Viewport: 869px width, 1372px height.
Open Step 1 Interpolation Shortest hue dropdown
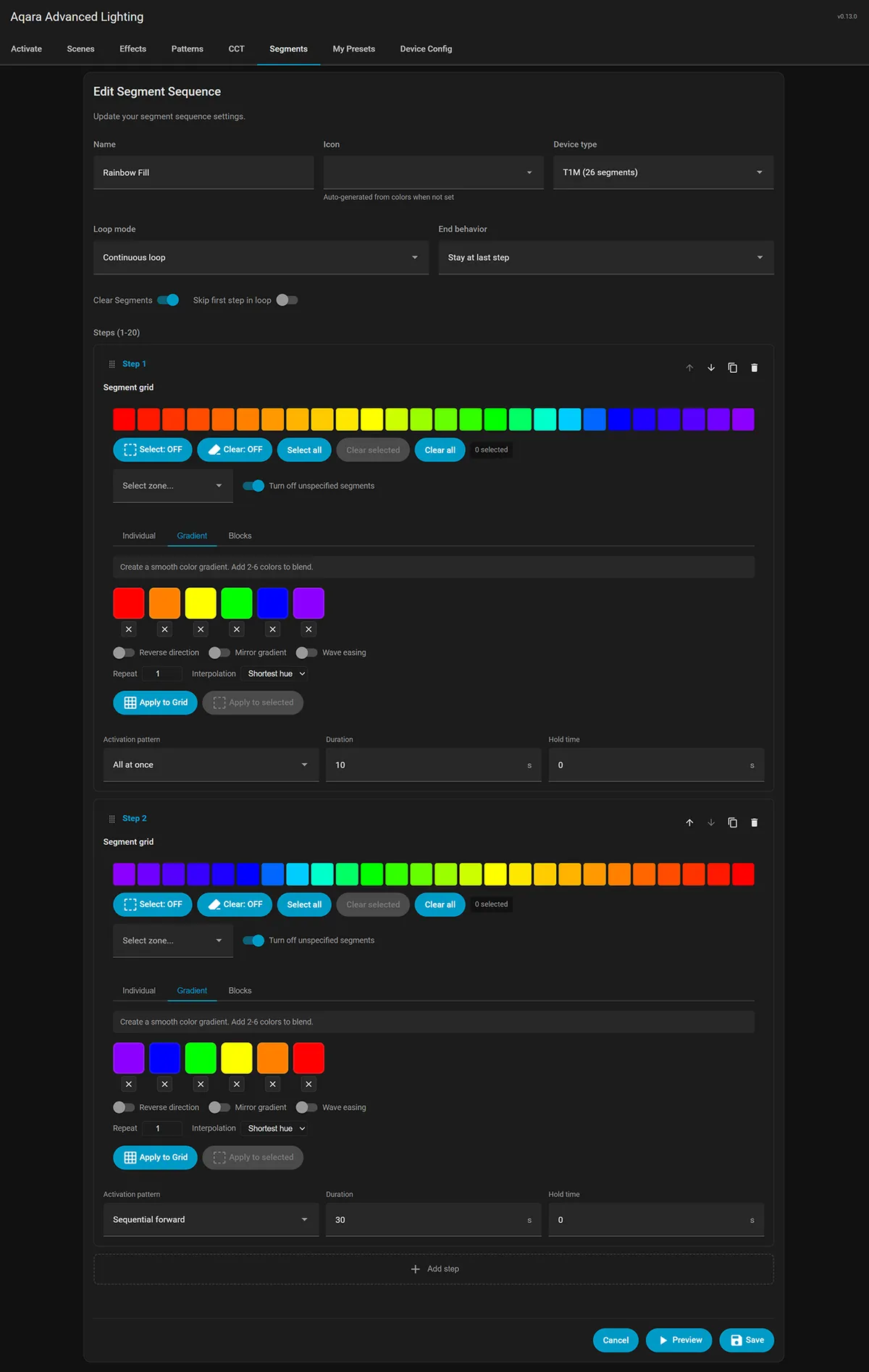click(x=276, y=673)
